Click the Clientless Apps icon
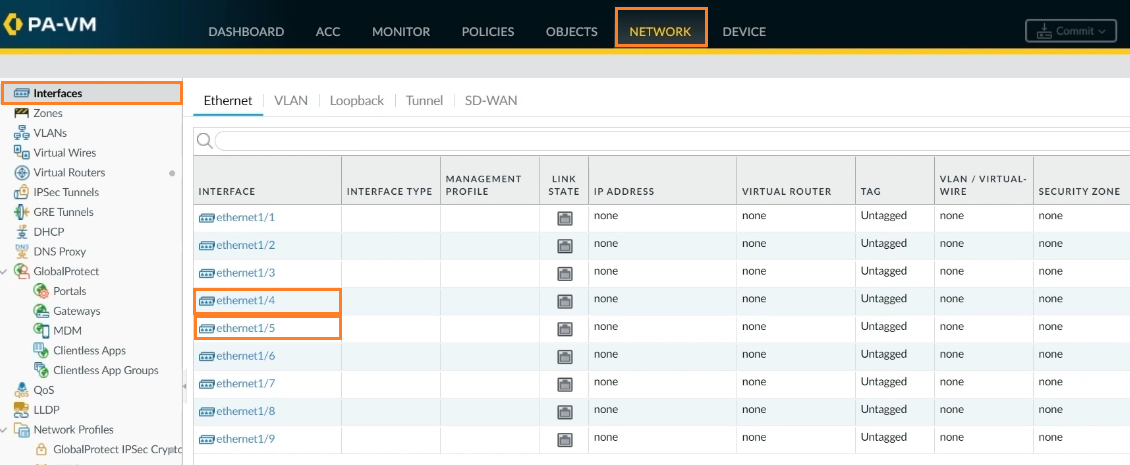Screen dimensions: 1130x465 (41, 350)
